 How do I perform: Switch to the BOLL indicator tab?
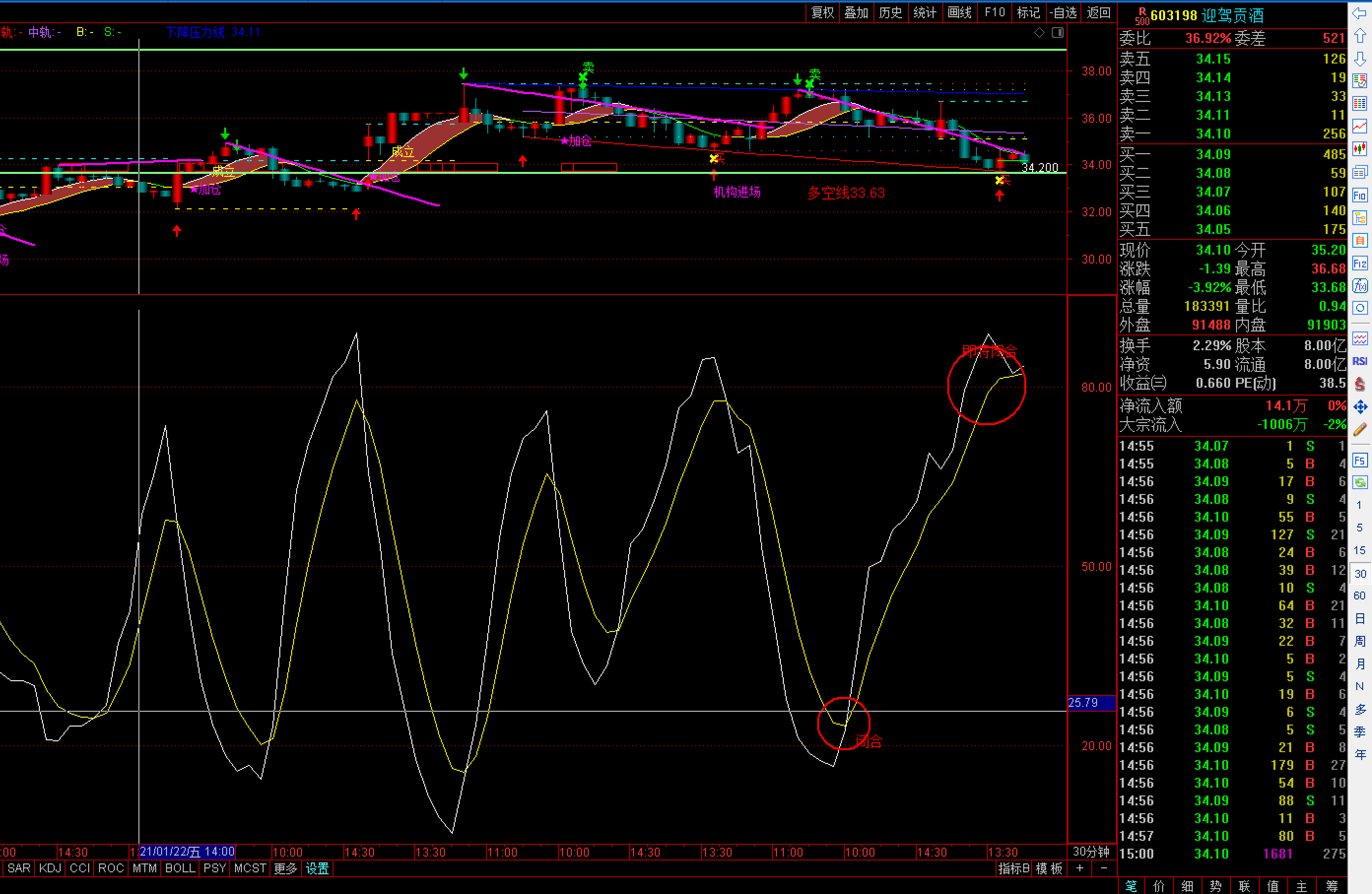[180, 868]
